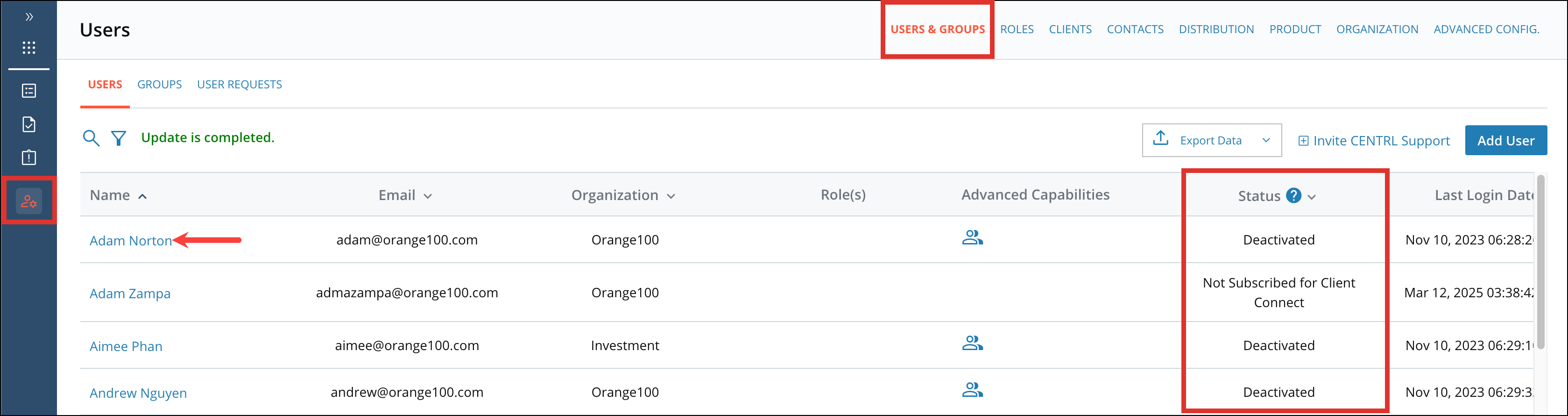This screenshot has width=1568, height=416.
Task: Click the Export Data upload icon
Action: (1160, 138)
